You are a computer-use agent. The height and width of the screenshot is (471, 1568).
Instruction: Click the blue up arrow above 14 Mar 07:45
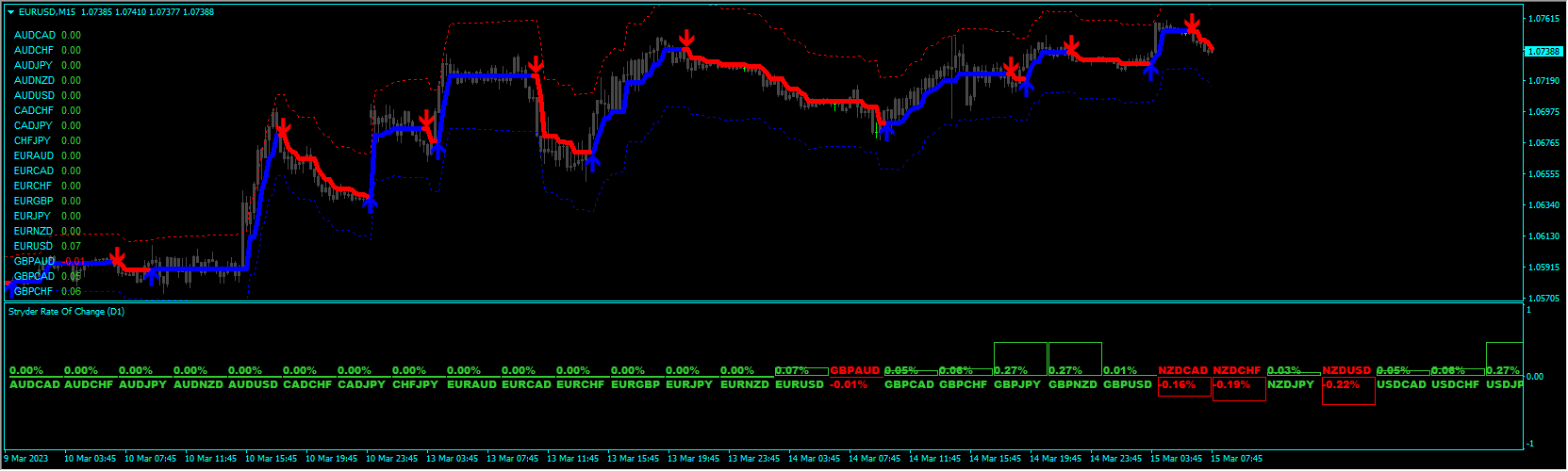[885, 131]
